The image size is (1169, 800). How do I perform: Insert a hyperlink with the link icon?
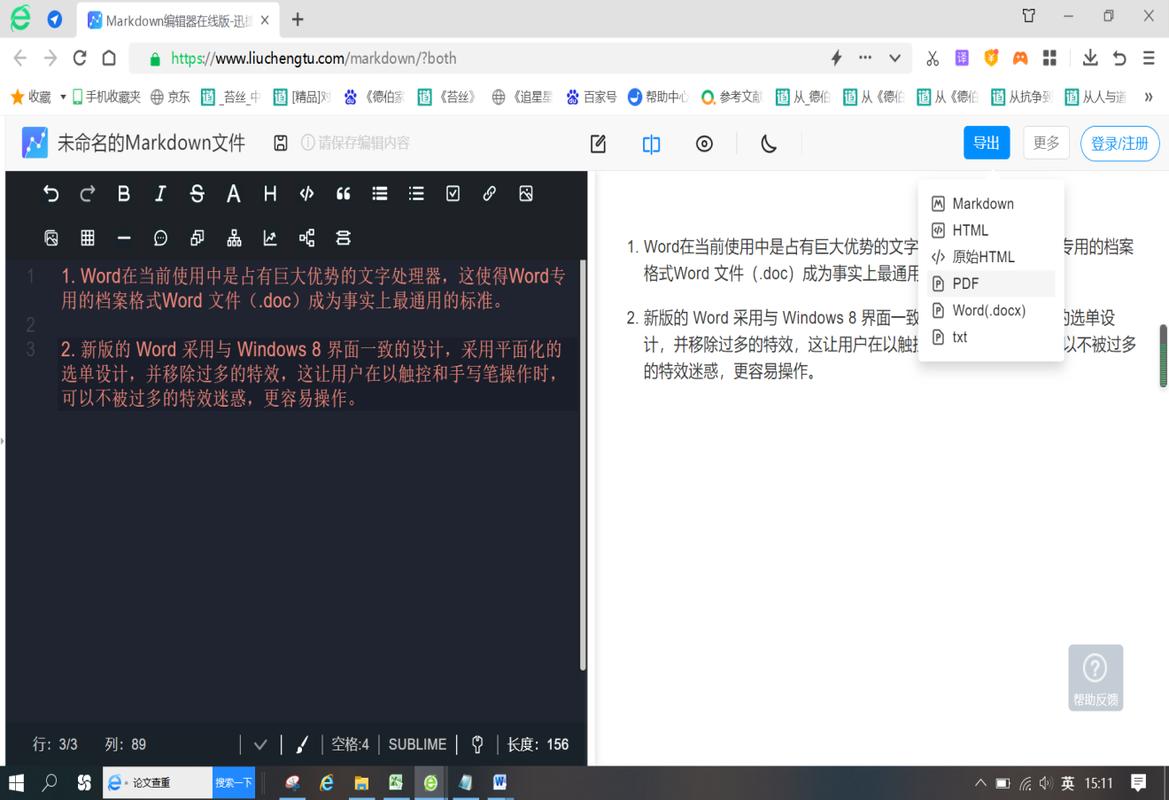pos(489,193)
